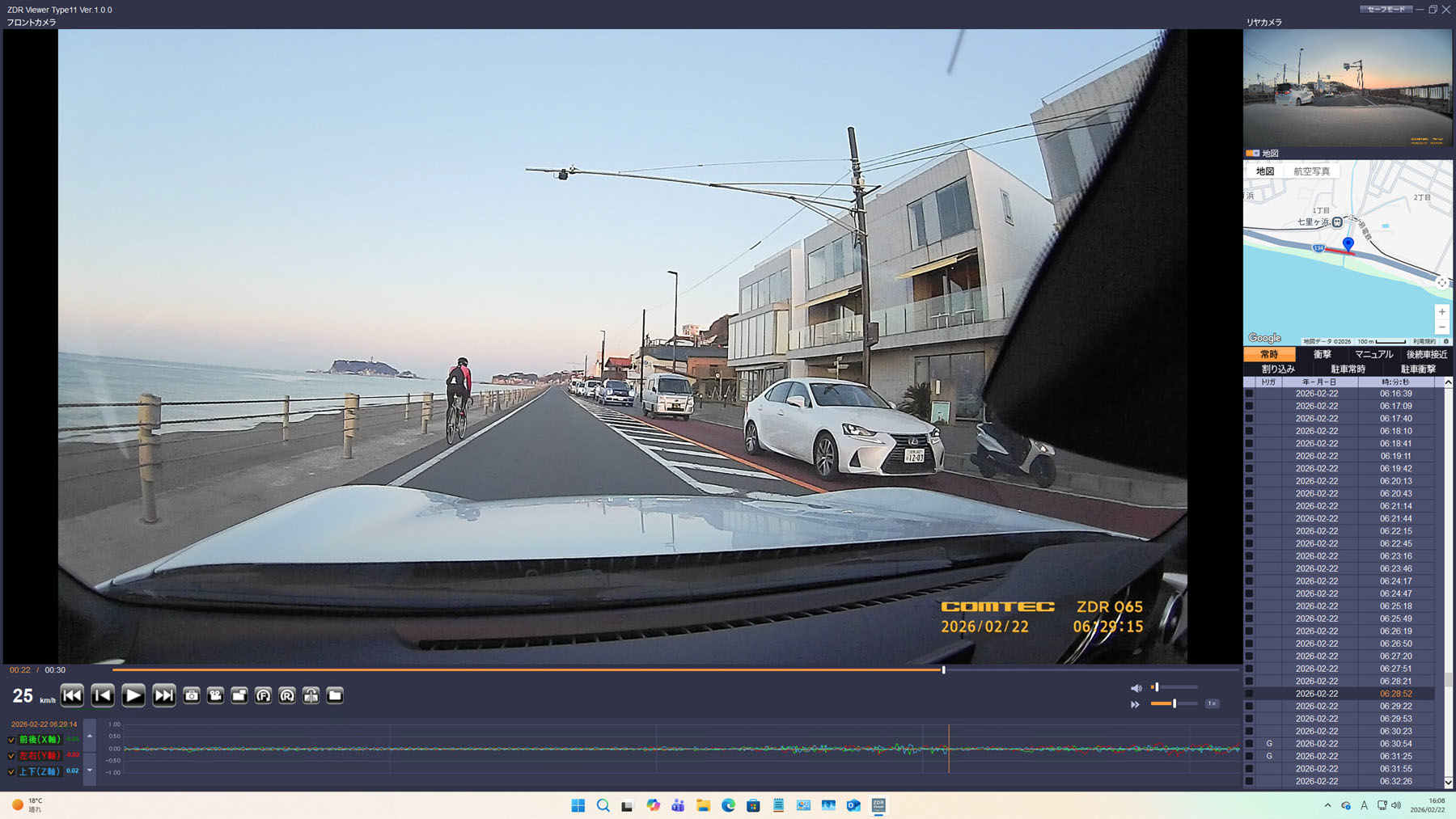Skip to the next file

tap(164, 695)
